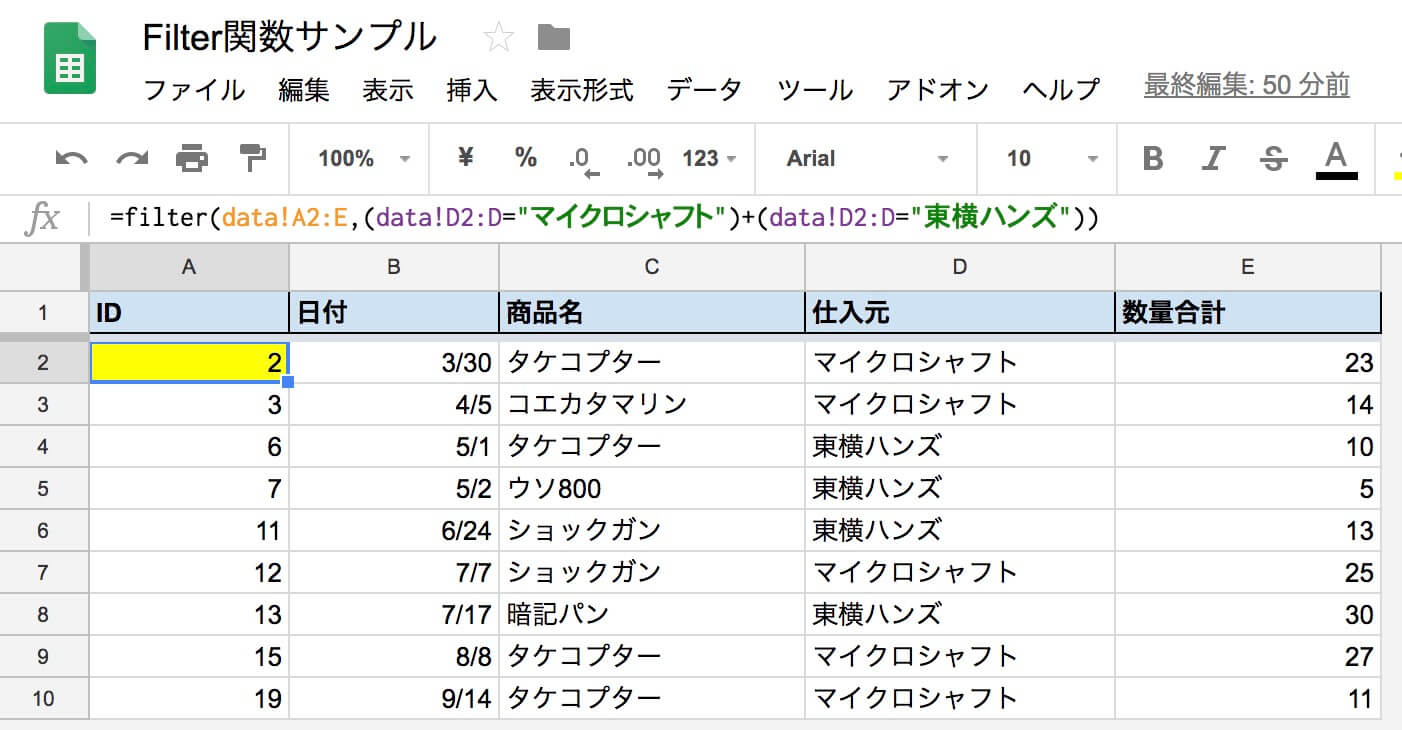Toggle bold formatting
1402x730 pixels.
pos(1153,159)
